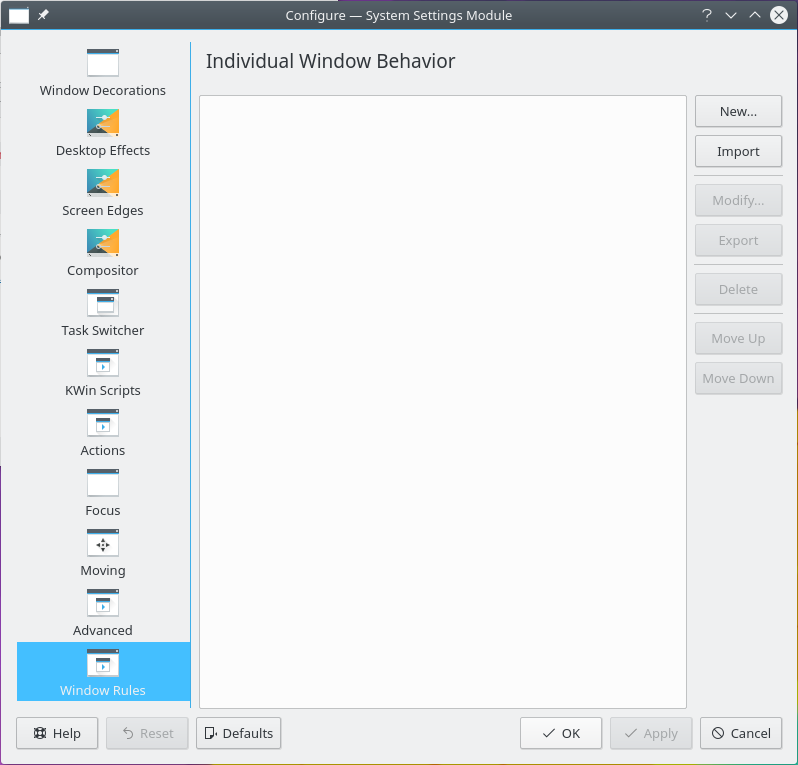Click the New... rule button

point(738,111)
